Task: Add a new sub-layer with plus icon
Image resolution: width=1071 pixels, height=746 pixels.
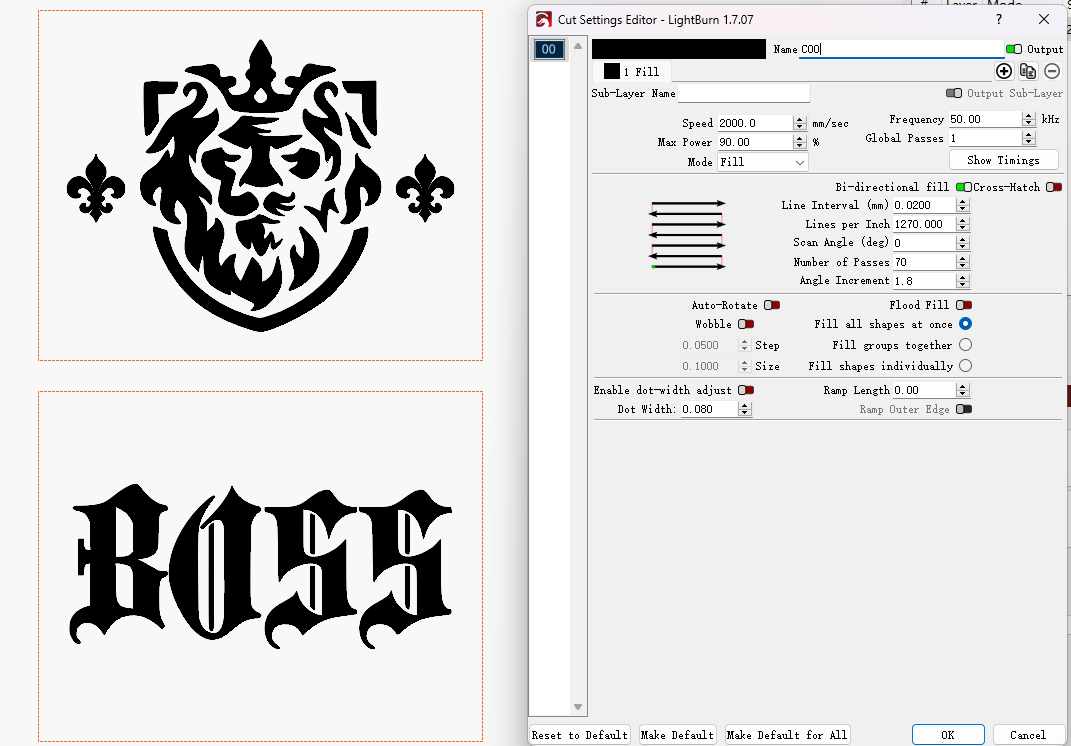Action: 1003,71
